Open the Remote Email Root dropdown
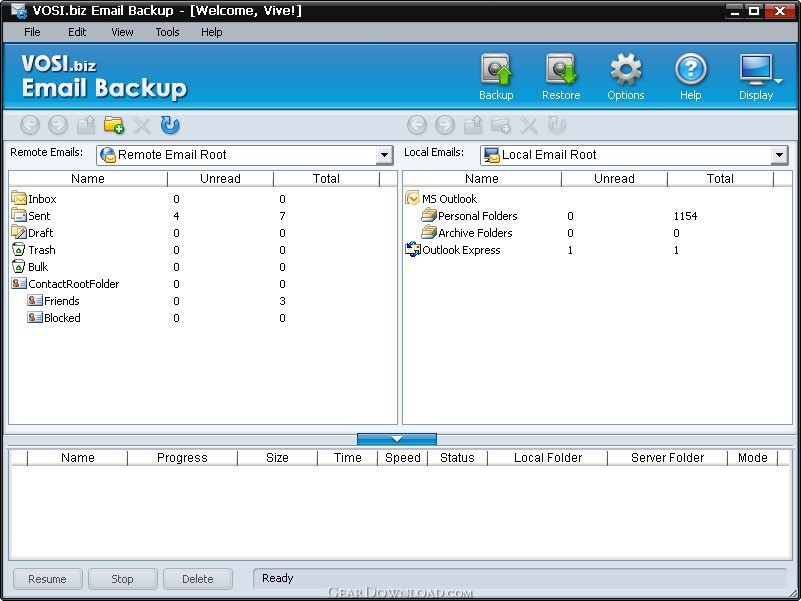 click(384, 155)
